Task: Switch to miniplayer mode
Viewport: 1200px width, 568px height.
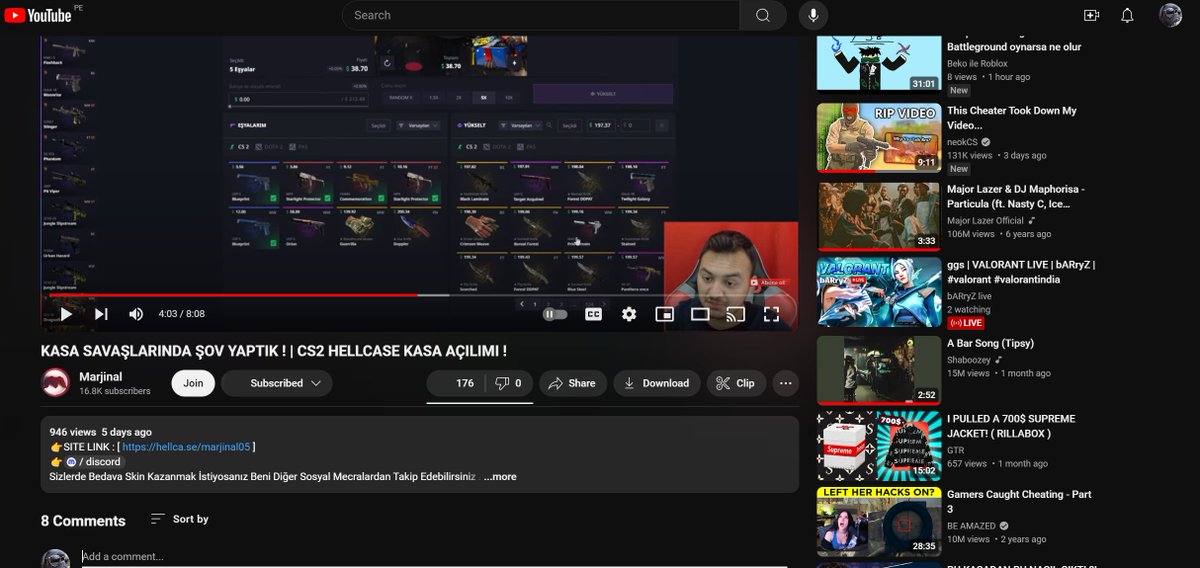Action: tap(664, 314)
